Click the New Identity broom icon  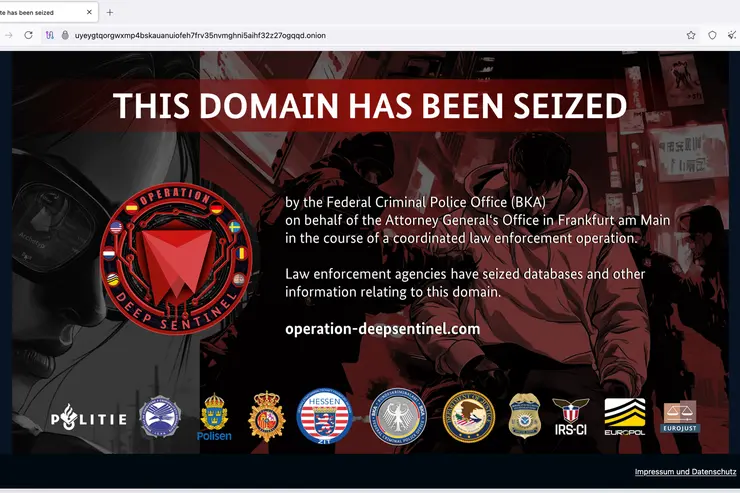coord(732,35)
